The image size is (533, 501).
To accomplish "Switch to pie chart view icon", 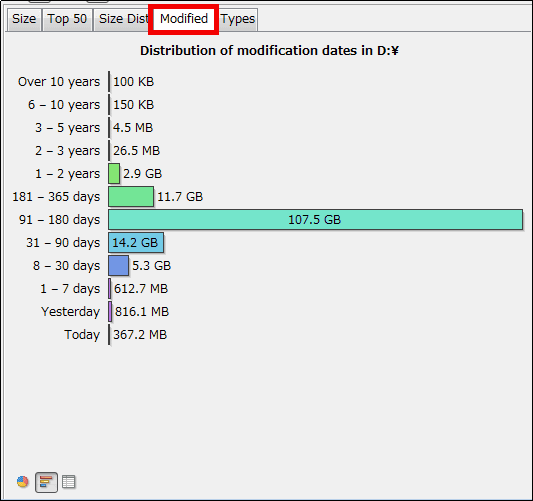I will [22, 482].
